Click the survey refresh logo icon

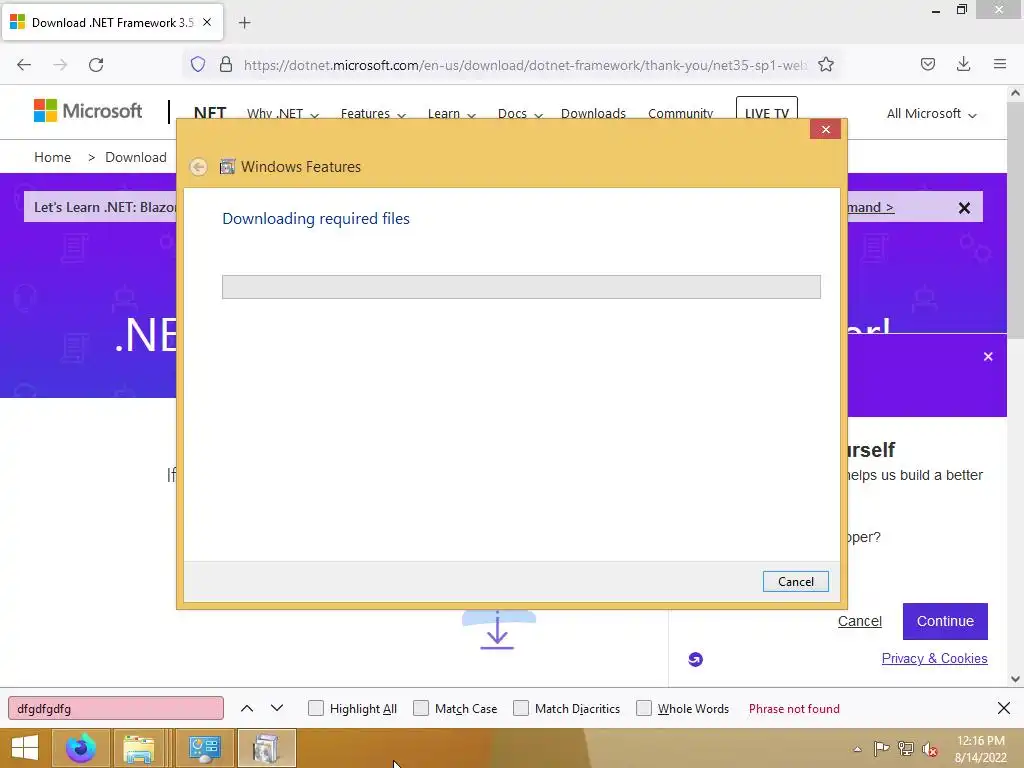click(696, 660)
